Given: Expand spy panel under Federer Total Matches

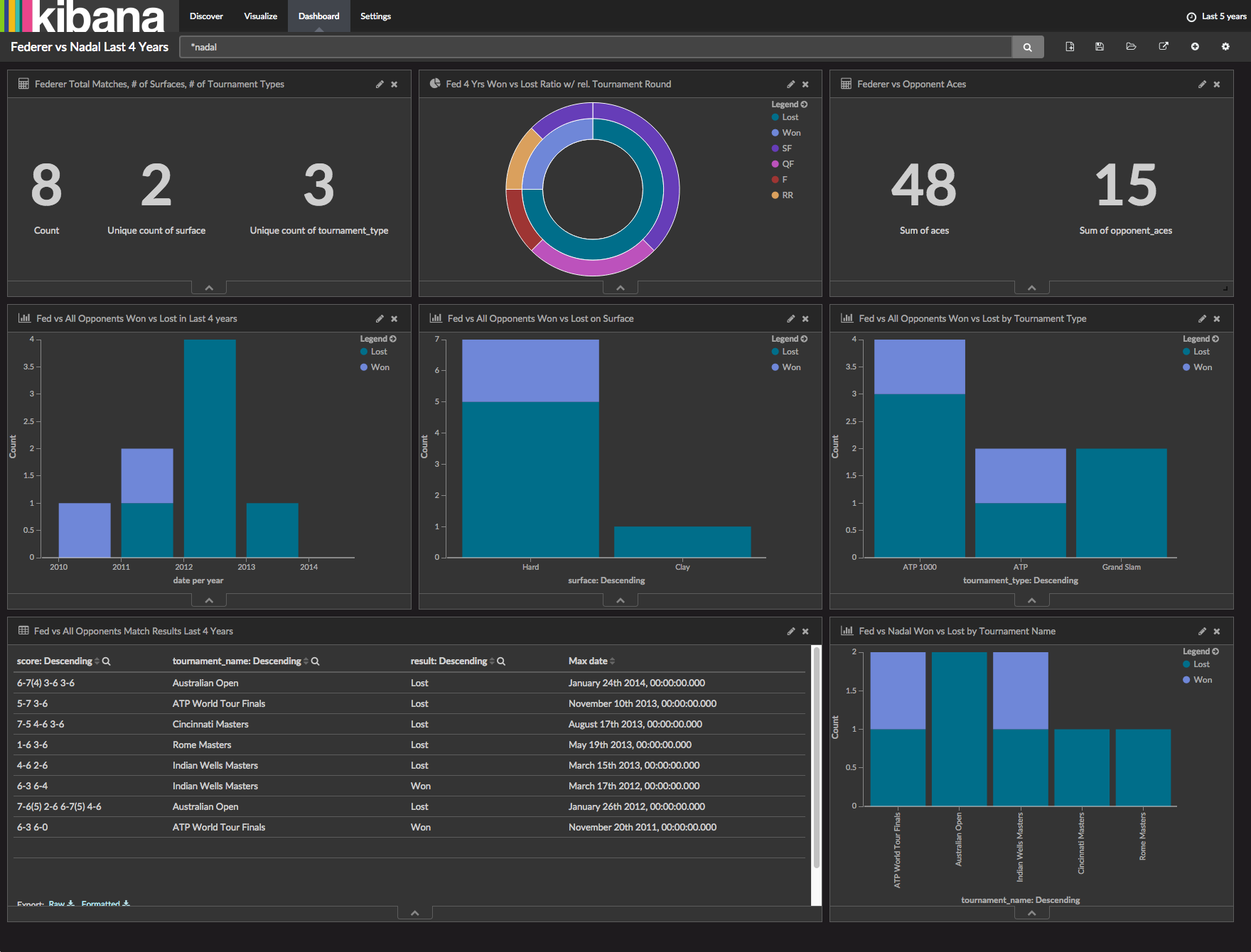Looking at the screenshot, I should coord(209,288).
